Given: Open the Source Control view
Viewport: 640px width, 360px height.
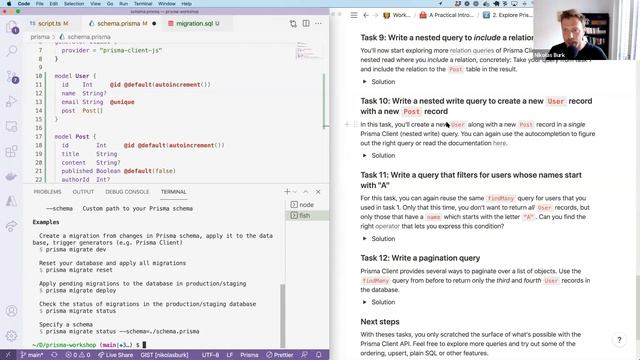Looking at the screenshot, I should click(12, 76).
